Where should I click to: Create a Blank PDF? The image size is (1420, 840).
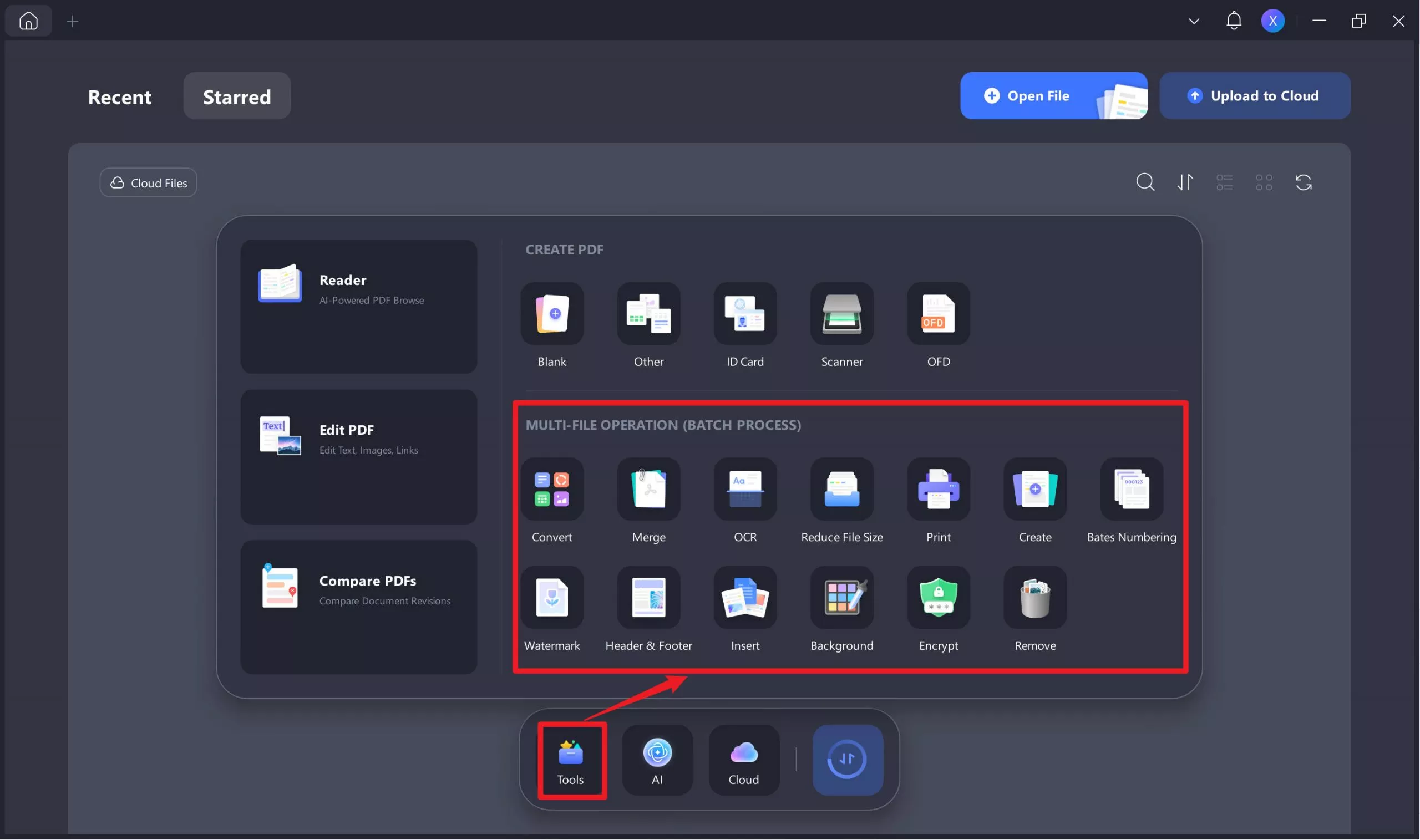click(551, 314)
